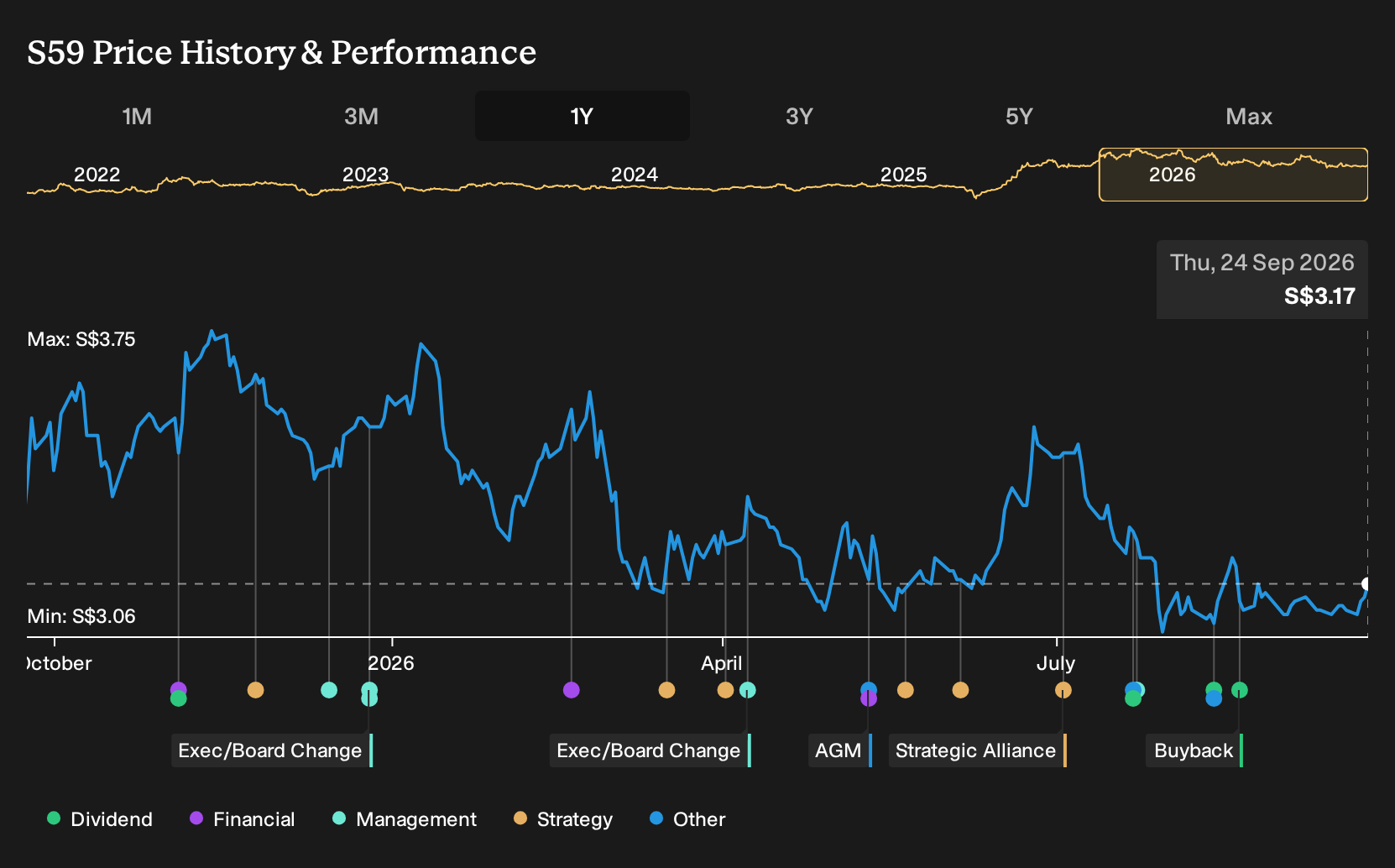Select the 'Max: S$3.75' label

point(81,339)
